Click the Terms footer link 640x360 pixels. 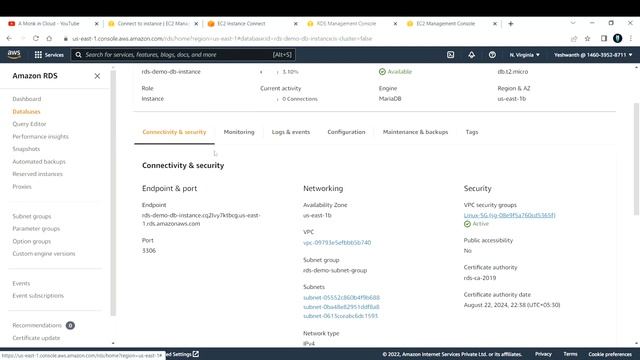click(570, 354)
